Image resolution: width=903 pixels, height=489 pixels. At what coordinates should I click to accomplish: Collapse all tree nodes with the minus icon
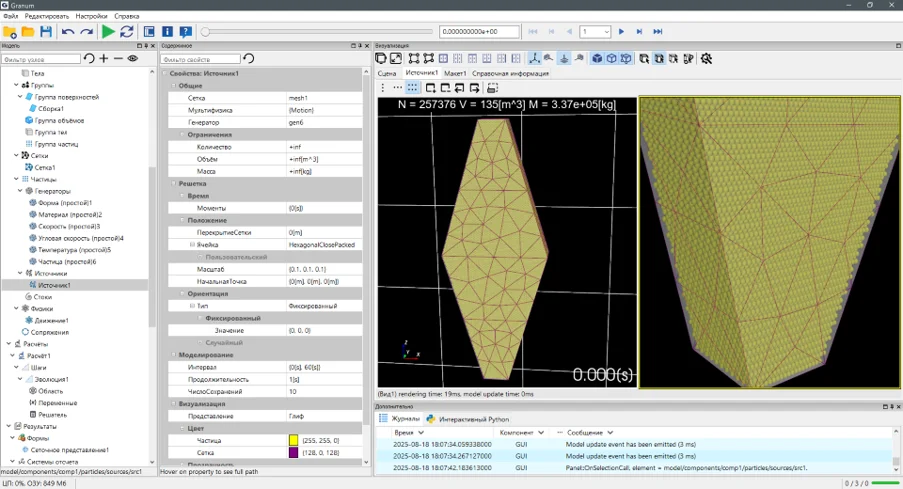pos(118,58)
